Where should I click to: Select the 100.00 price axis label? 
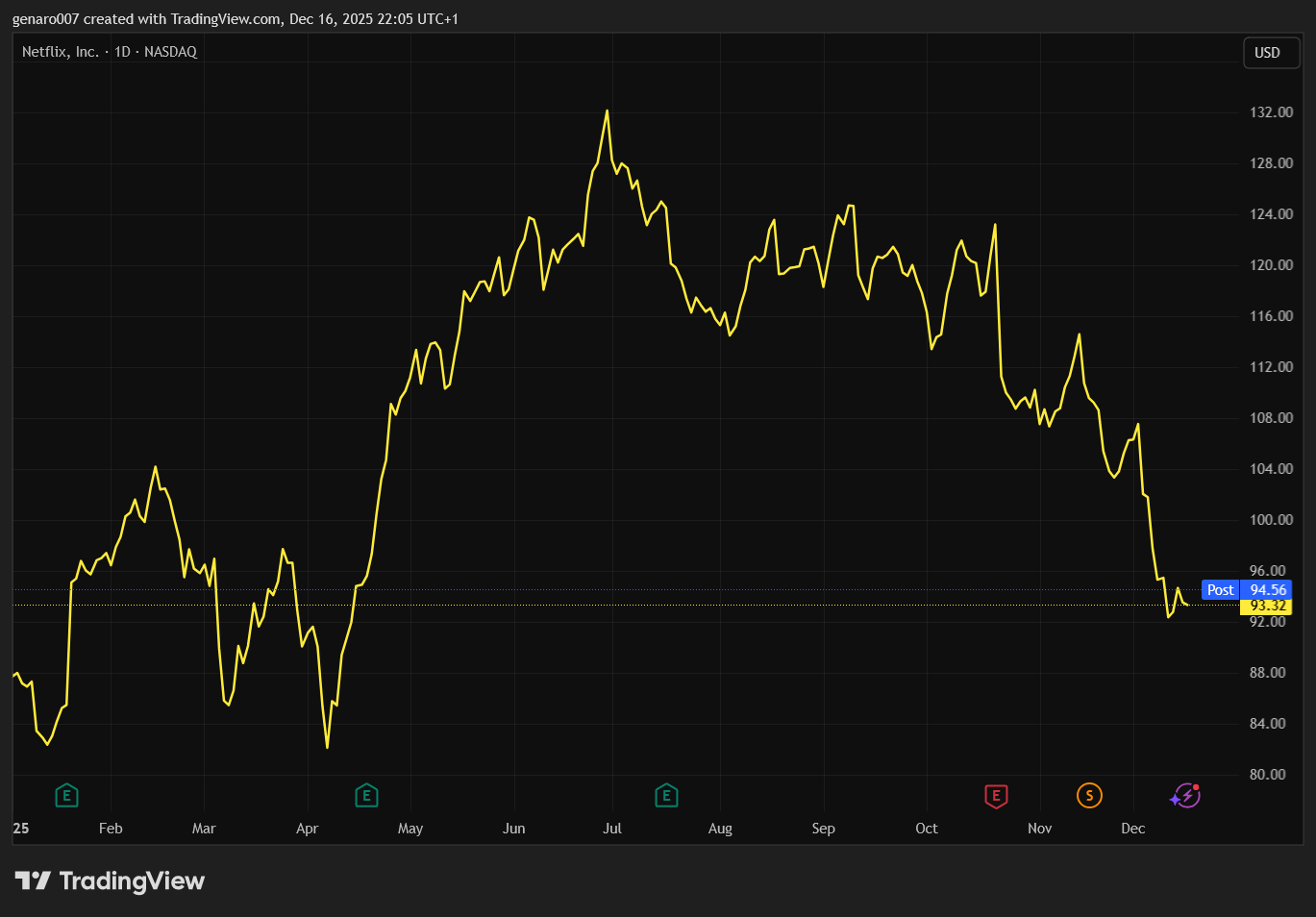pyautogui.click(x=1271, y=520)
